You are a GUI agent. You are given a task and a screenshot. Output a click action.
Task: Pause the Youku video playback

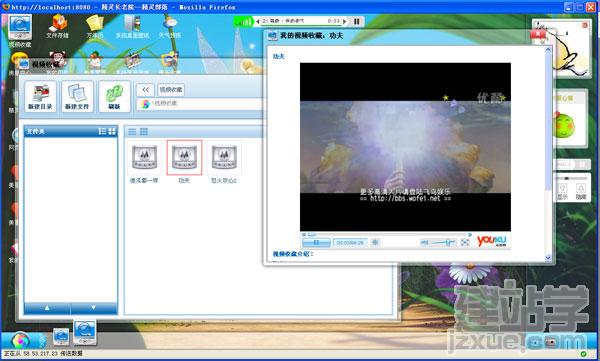pos(316,243)
